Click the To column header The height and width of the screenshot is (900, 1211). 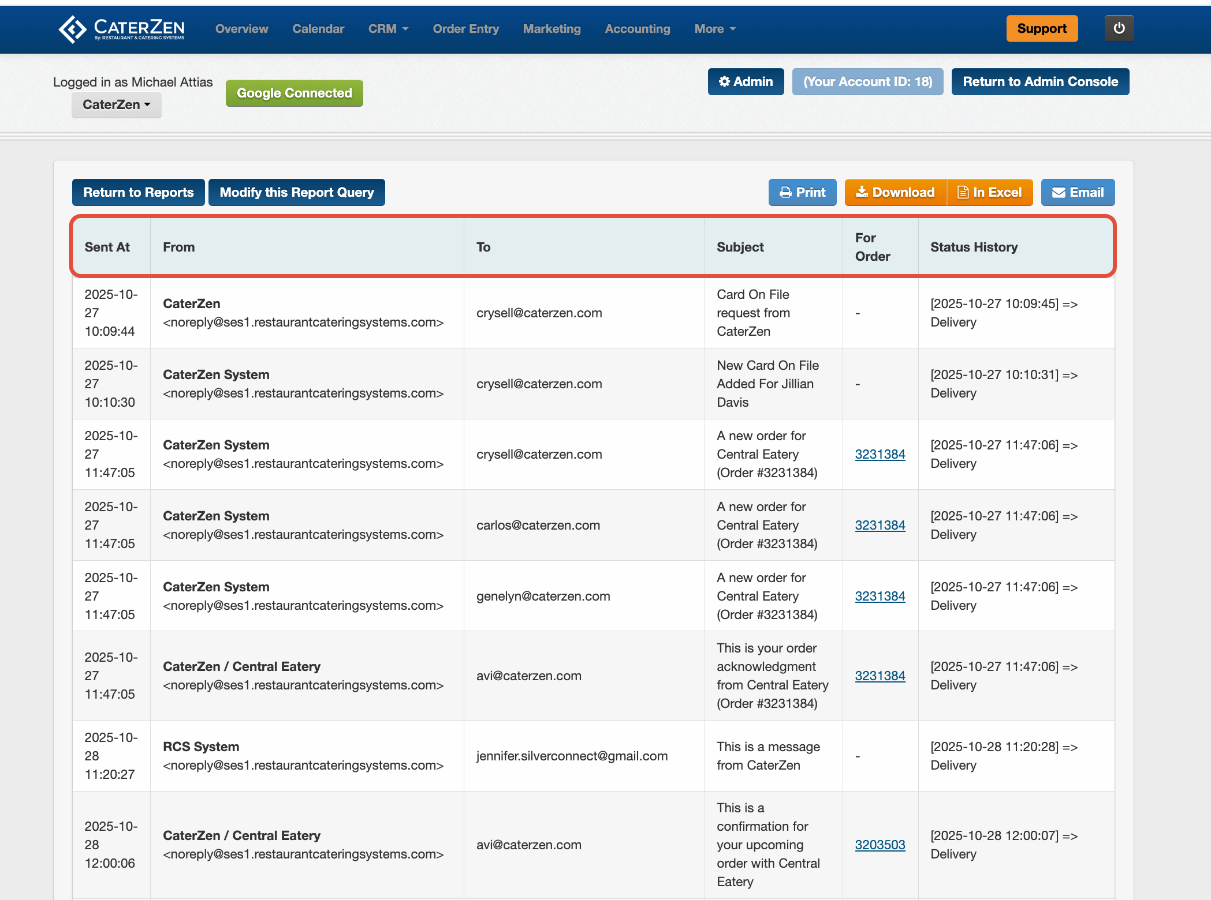[584, 247]
